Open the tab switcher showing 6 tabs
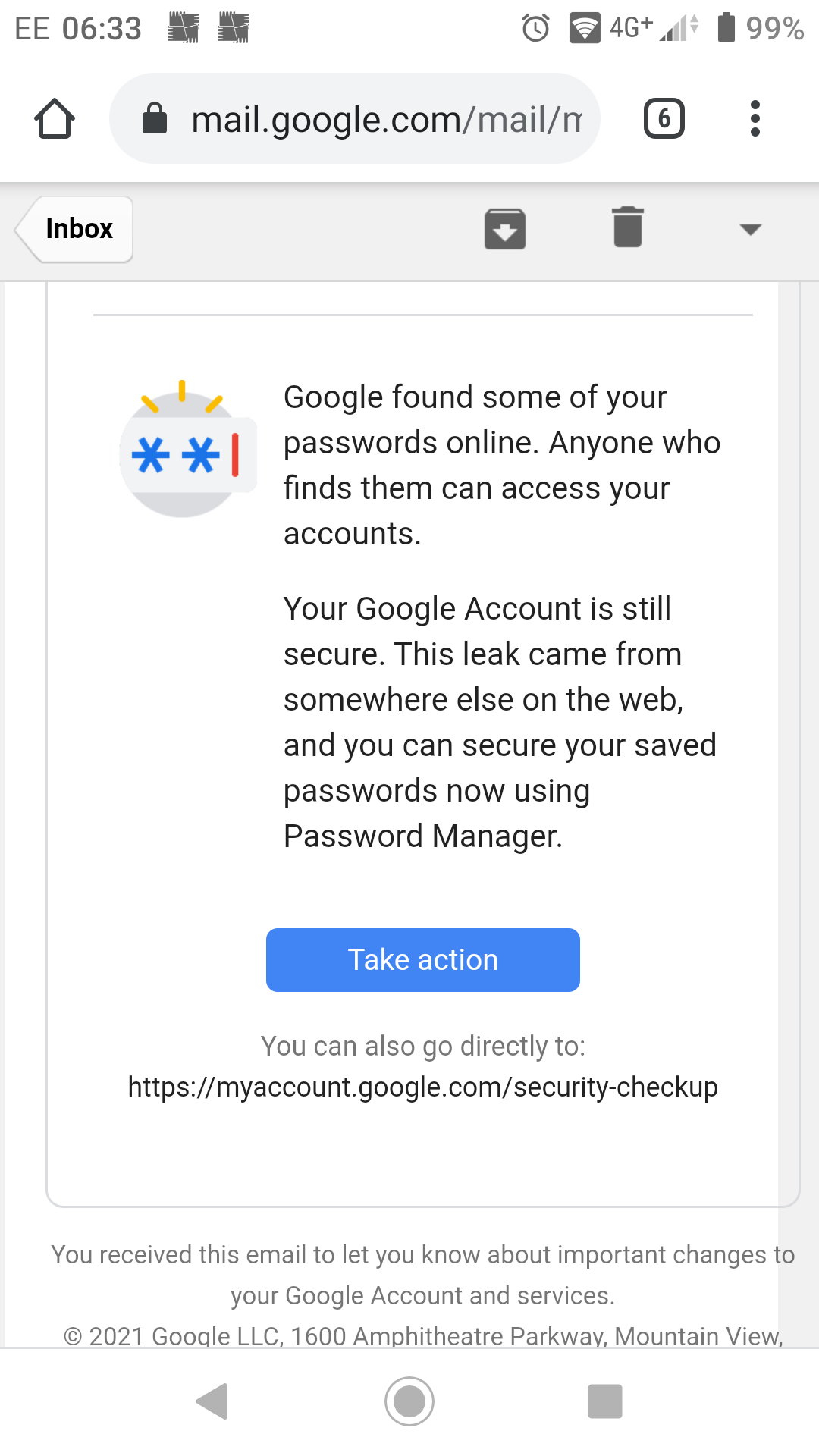Image resolution: width=819 pixels, height=1456 pixels. (x=664, y=118)
